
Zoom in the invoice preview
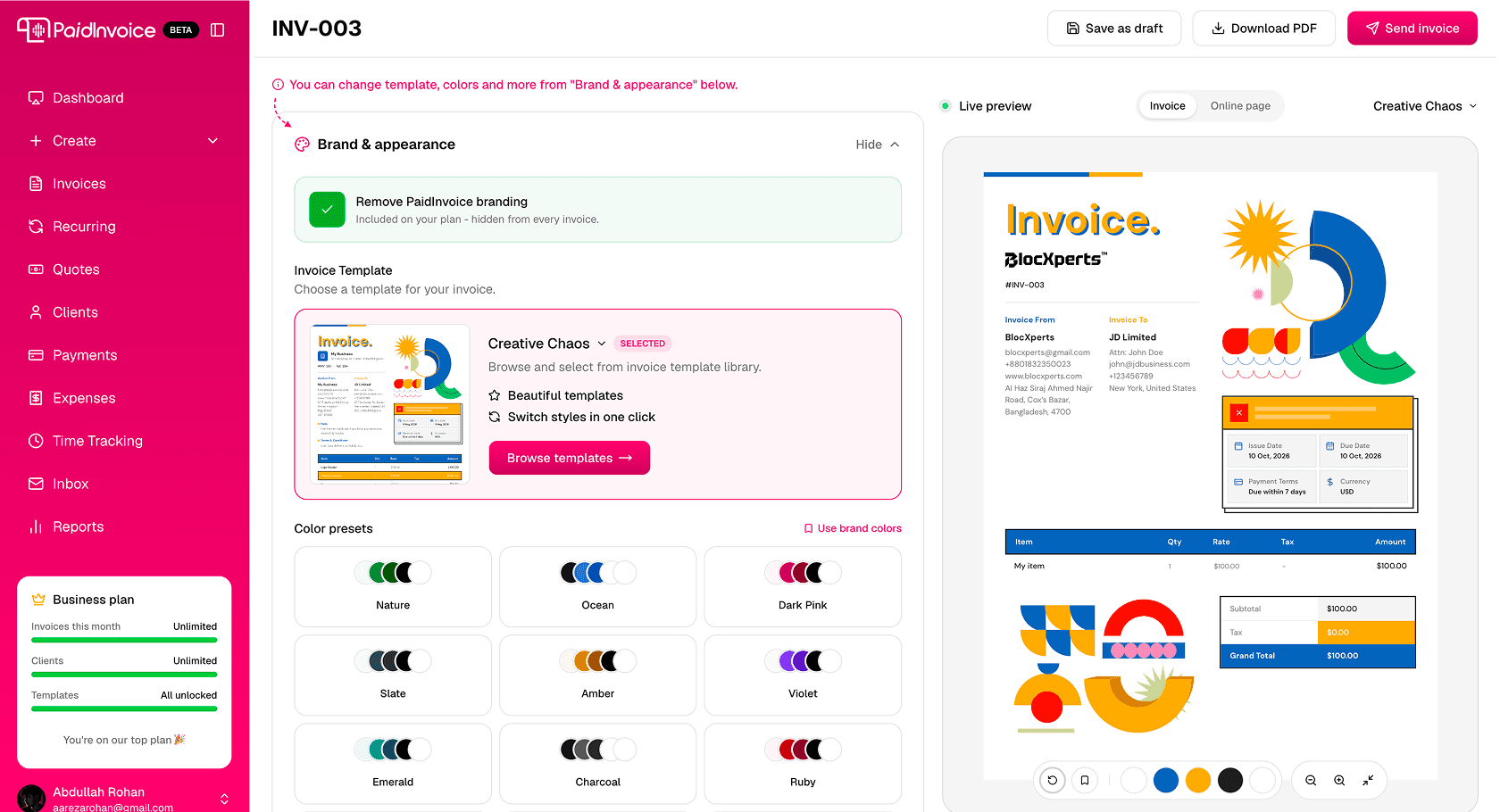[1339, 780]
